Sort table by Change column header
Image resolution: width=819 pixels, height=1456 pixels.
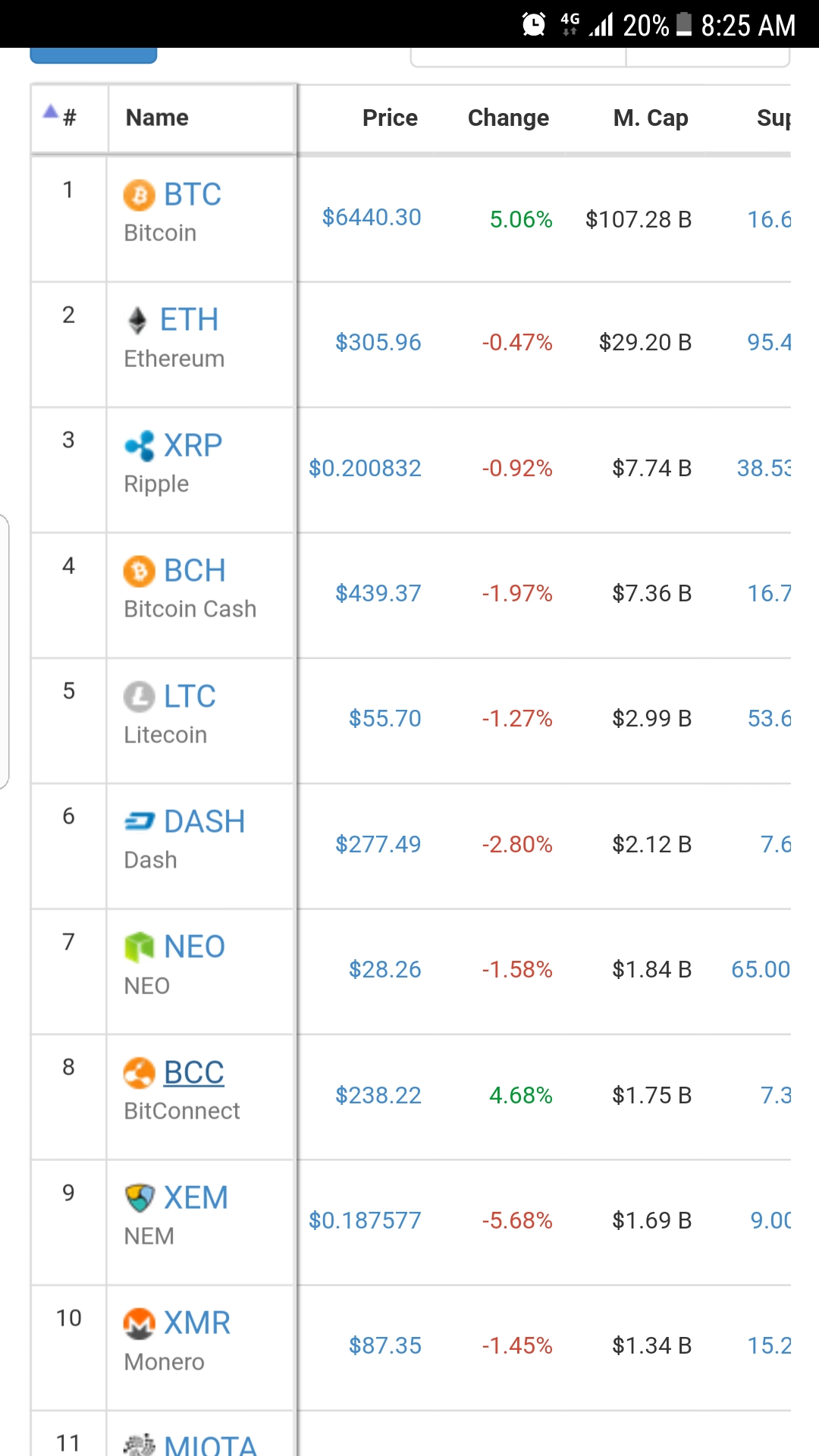point(508,118)
